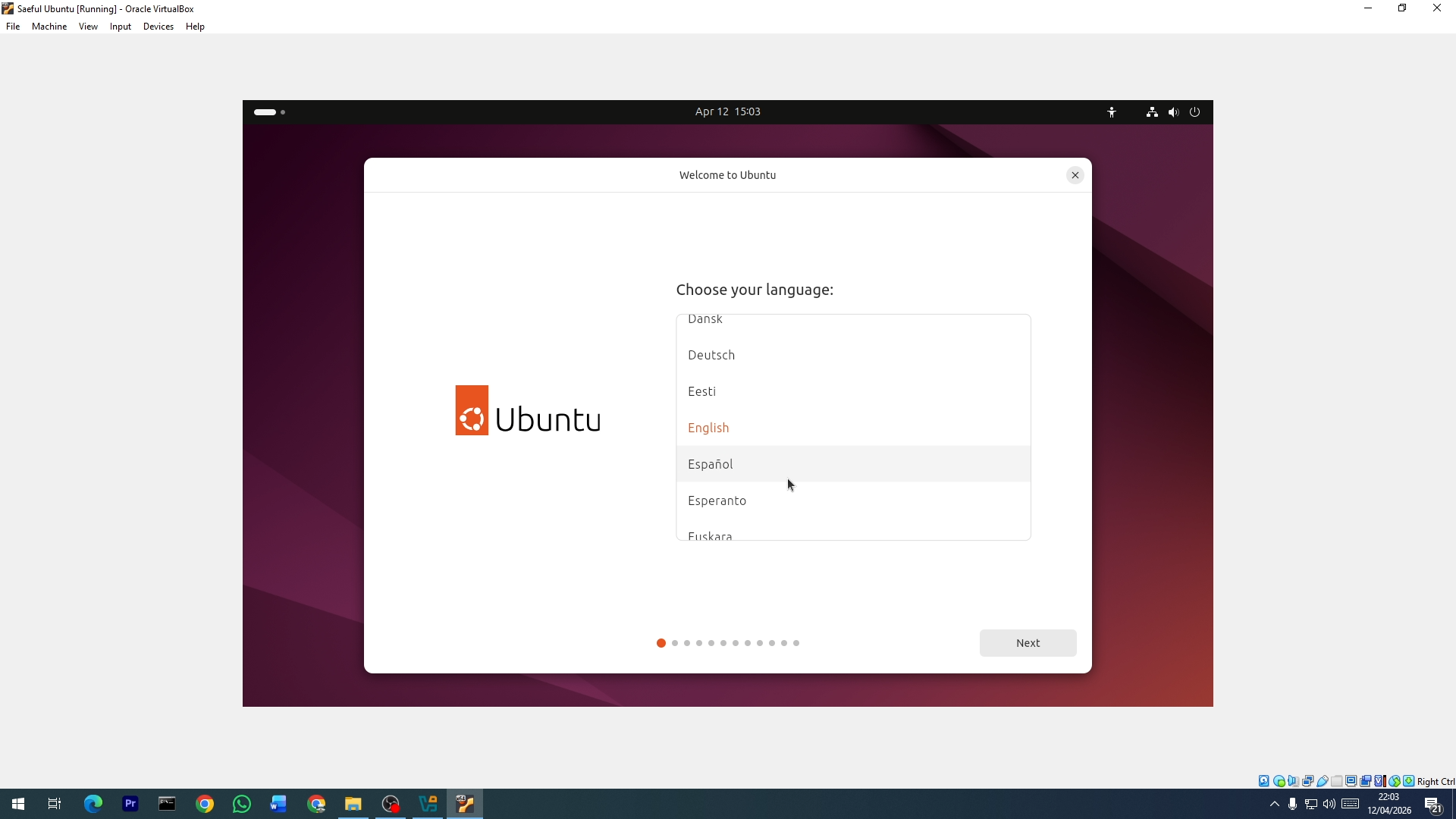
Task: Open the Devices menu
Action: tap(158, 27)
